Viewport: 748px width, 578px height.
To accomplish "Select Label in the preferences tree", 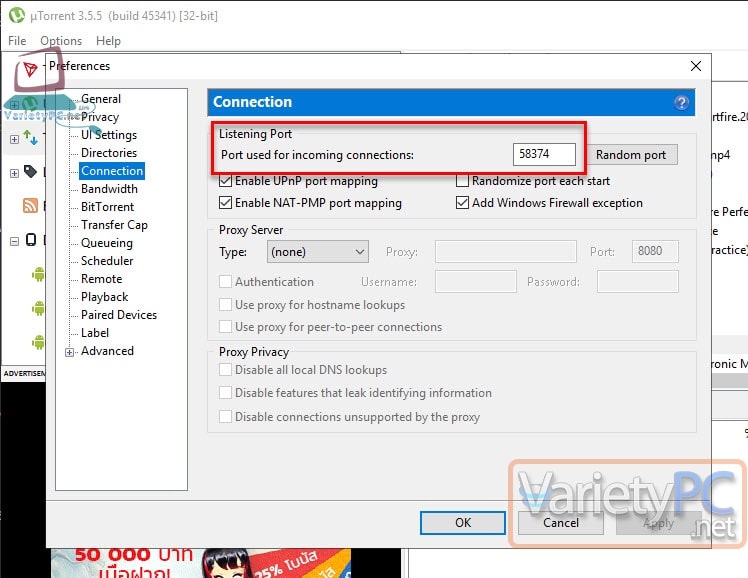I will click(x=95, y=333).
